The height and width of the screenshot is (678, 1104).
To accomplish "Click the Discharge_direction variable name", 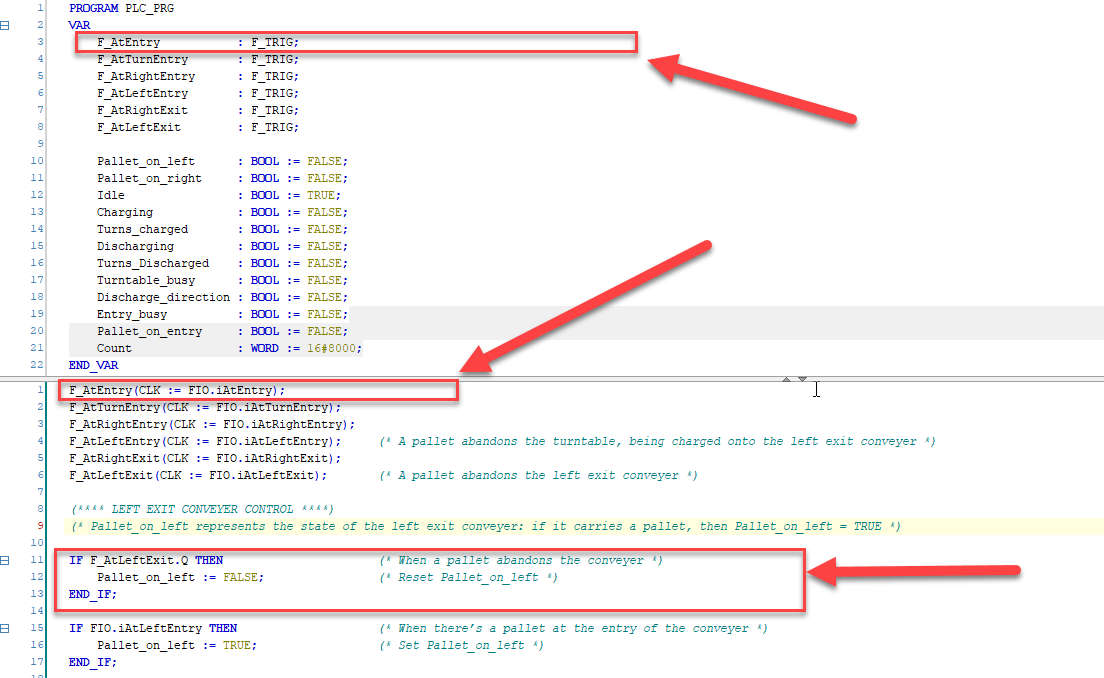I will (x=162, y=297).
